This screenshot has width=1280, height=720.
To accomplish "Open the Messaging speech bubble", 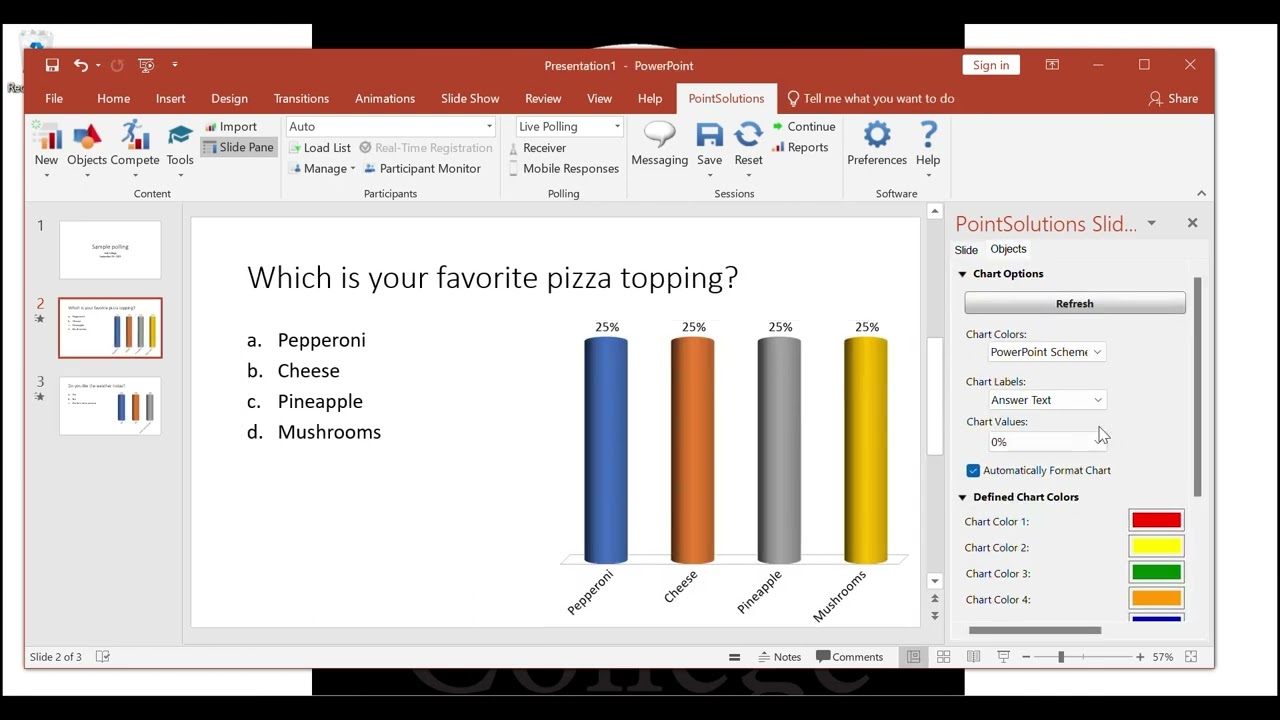I will (659, 144).
